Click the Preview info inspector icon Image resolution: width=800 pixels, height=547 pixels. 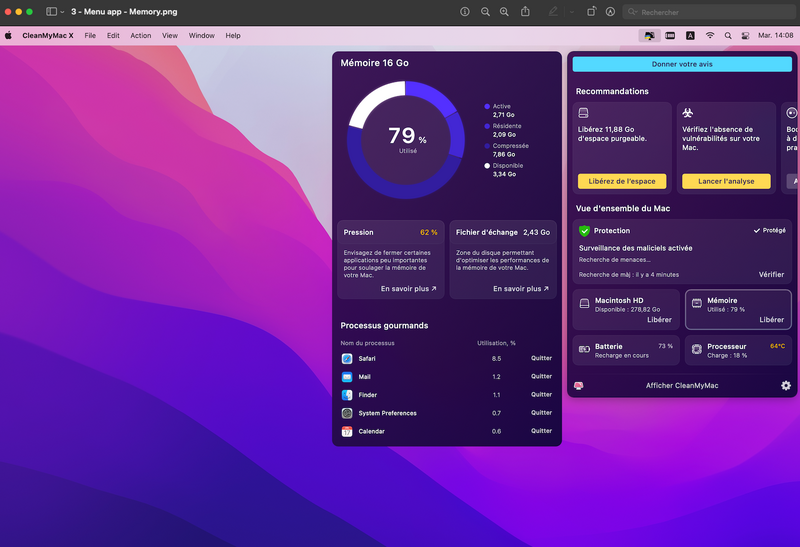(464, 11)
